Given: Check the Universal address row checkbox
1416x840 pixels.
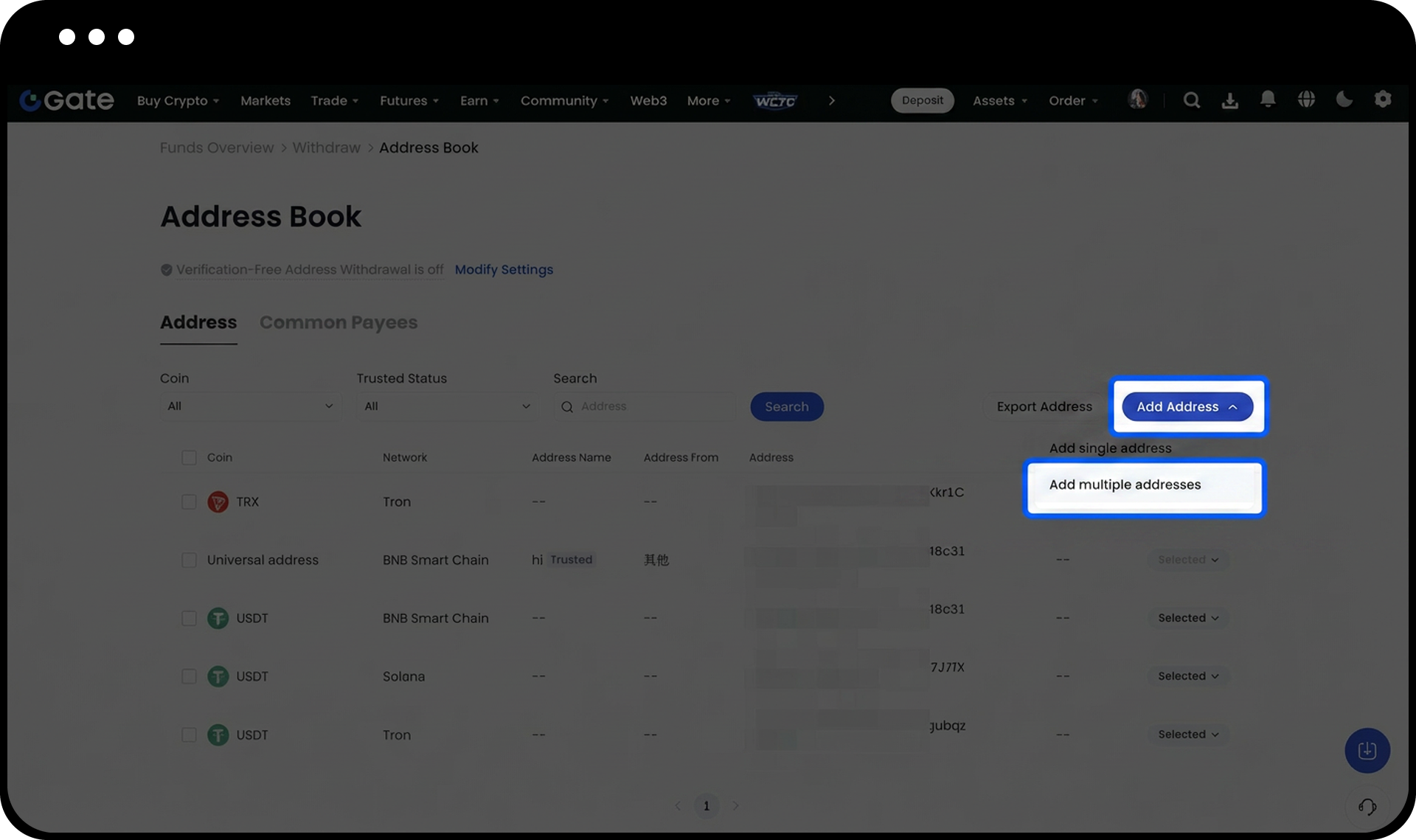Looking at the screenshot, I should [189, 560].
